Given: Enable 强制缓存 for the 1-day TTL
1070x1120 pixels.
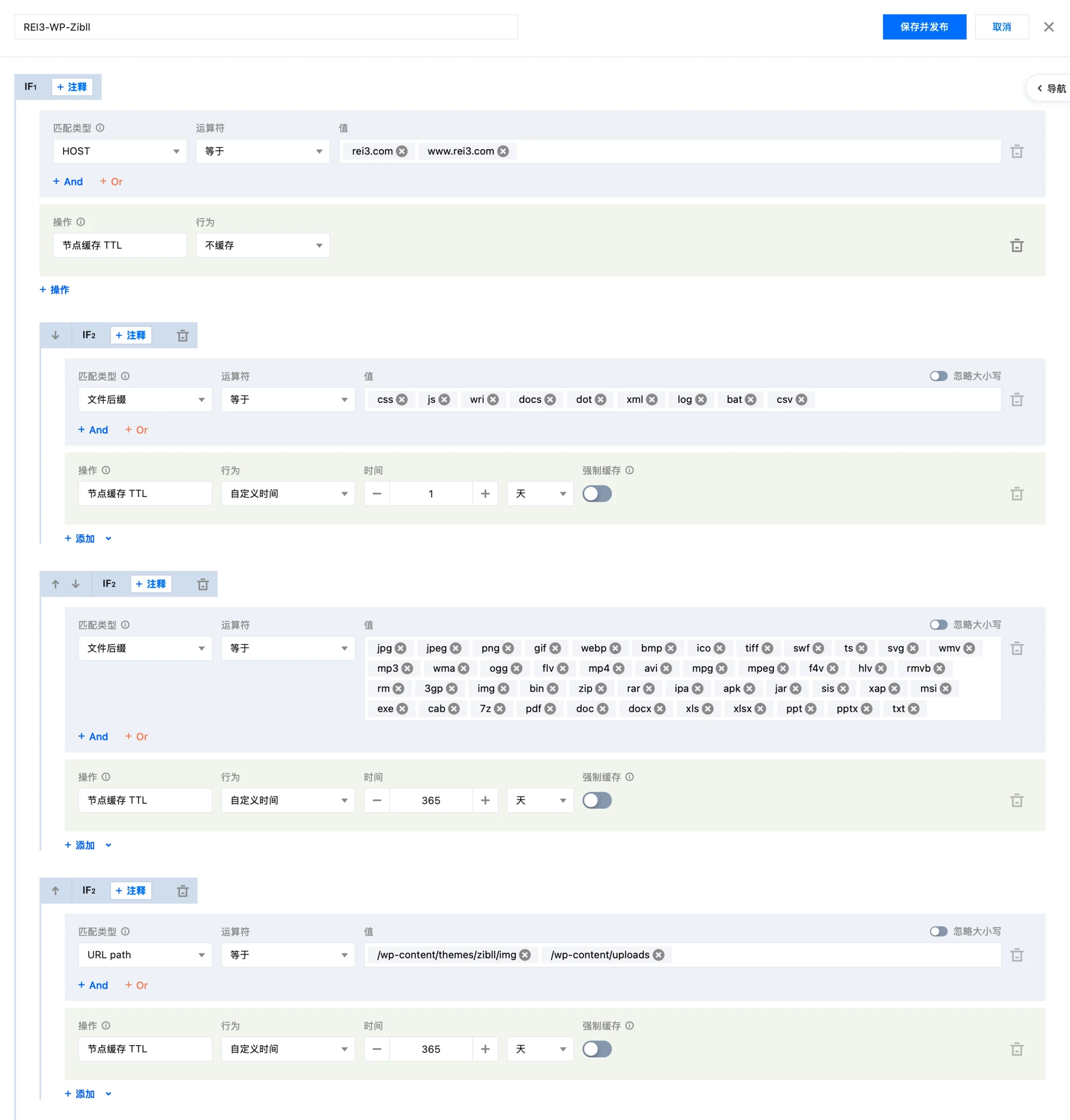Looking at the screenshot, I should (x=597, y=494).
